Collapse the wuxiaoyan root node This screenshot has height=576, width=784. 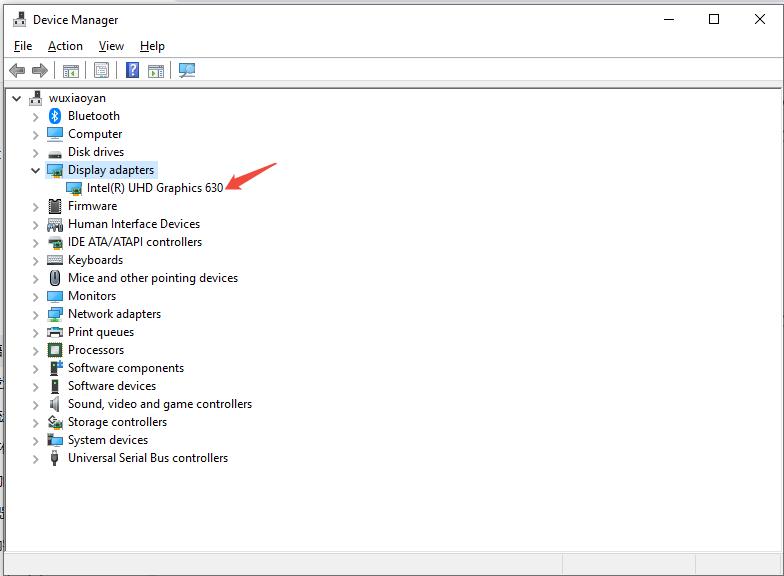(x=17, y=98)
